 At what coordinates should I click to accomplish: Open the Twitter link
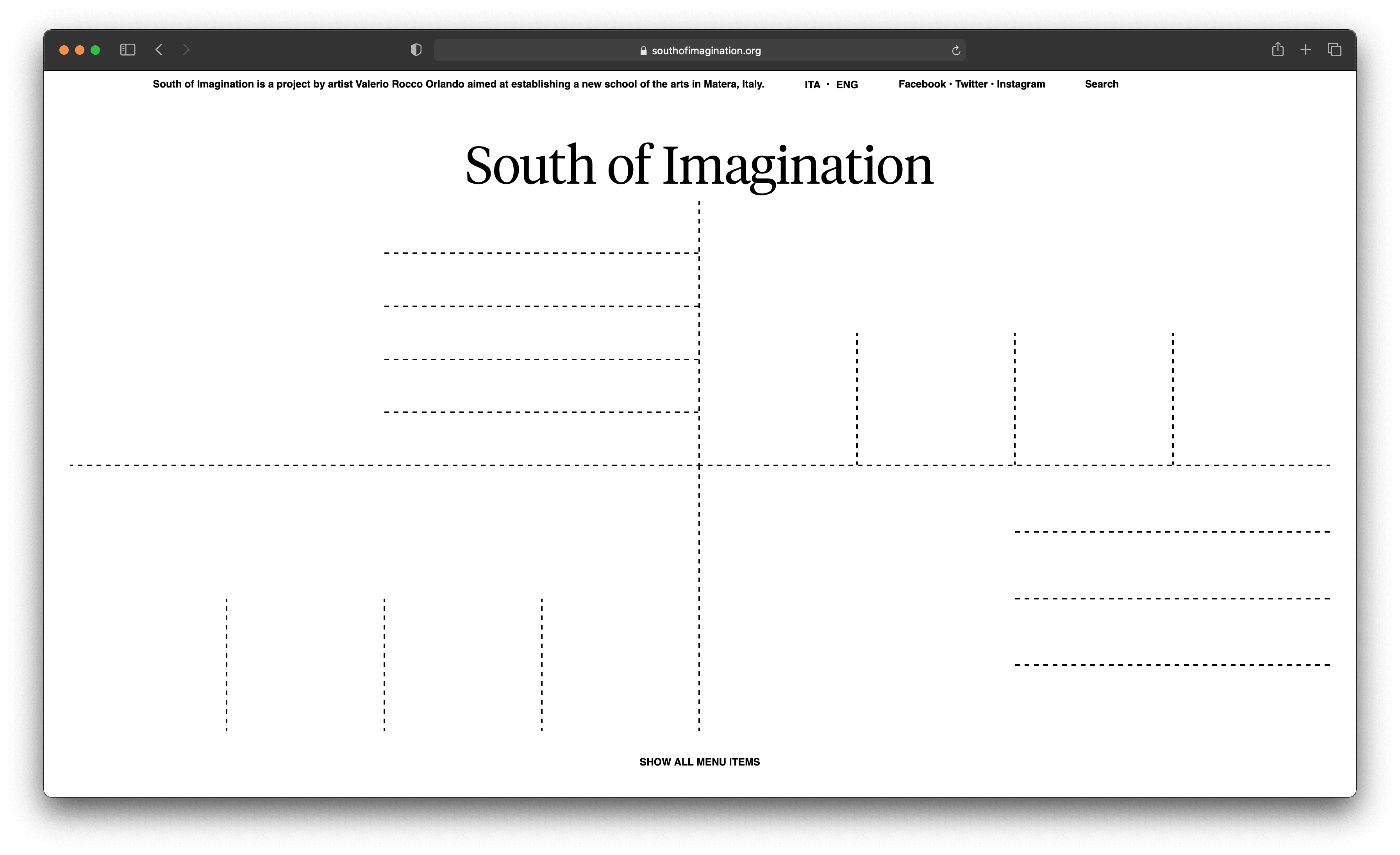[x=971, y=84]
